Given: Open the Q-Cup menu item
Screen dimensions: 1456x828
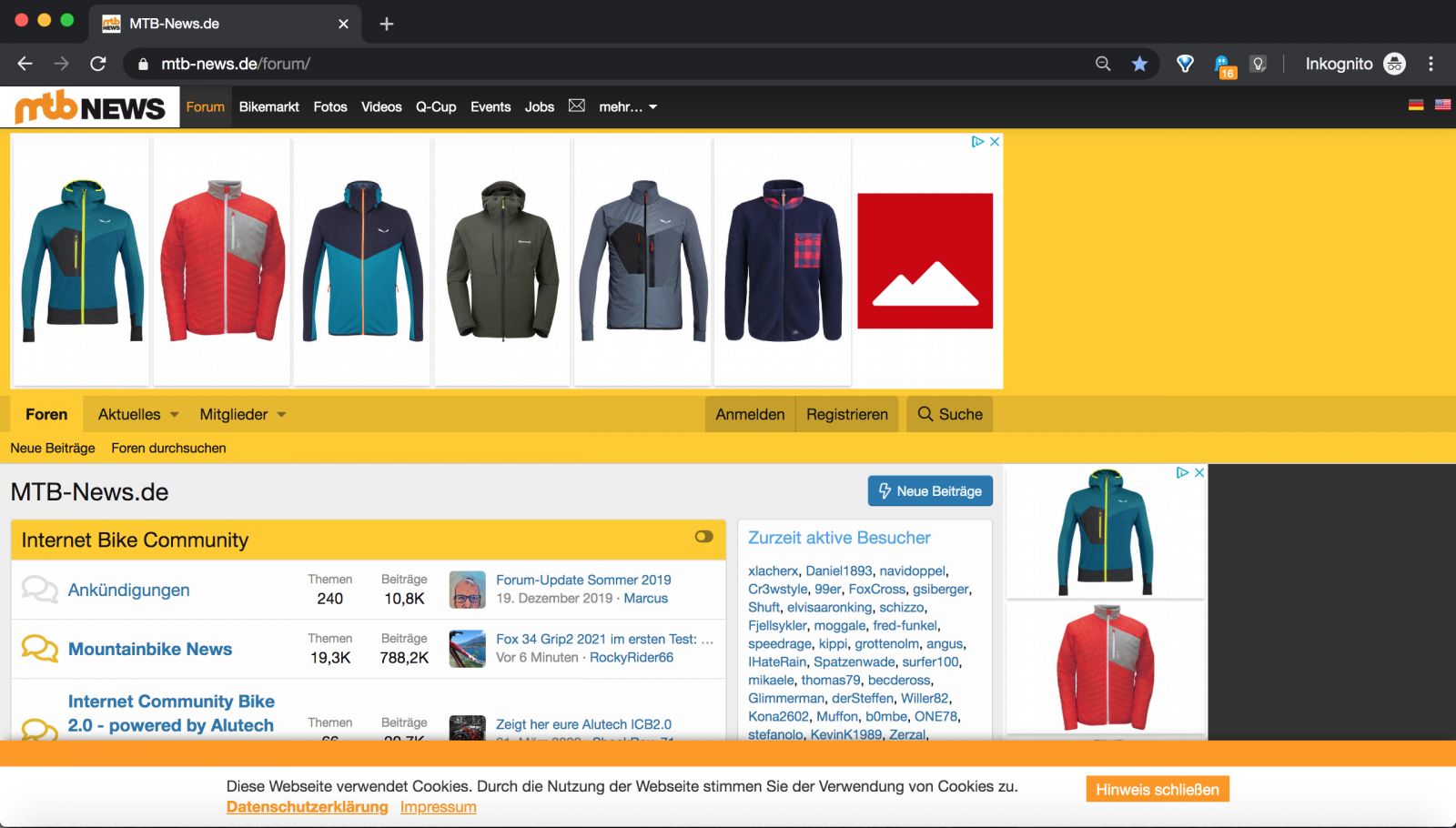Looking at the screenshot, I should (x=436, y=106).
